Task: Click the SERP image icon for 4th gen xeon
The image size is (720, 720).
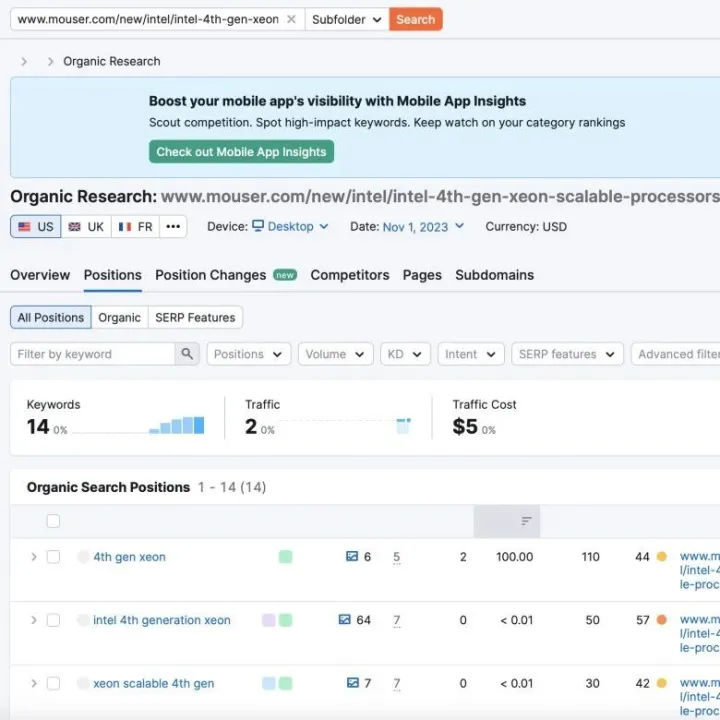Action: pos(352,557)
